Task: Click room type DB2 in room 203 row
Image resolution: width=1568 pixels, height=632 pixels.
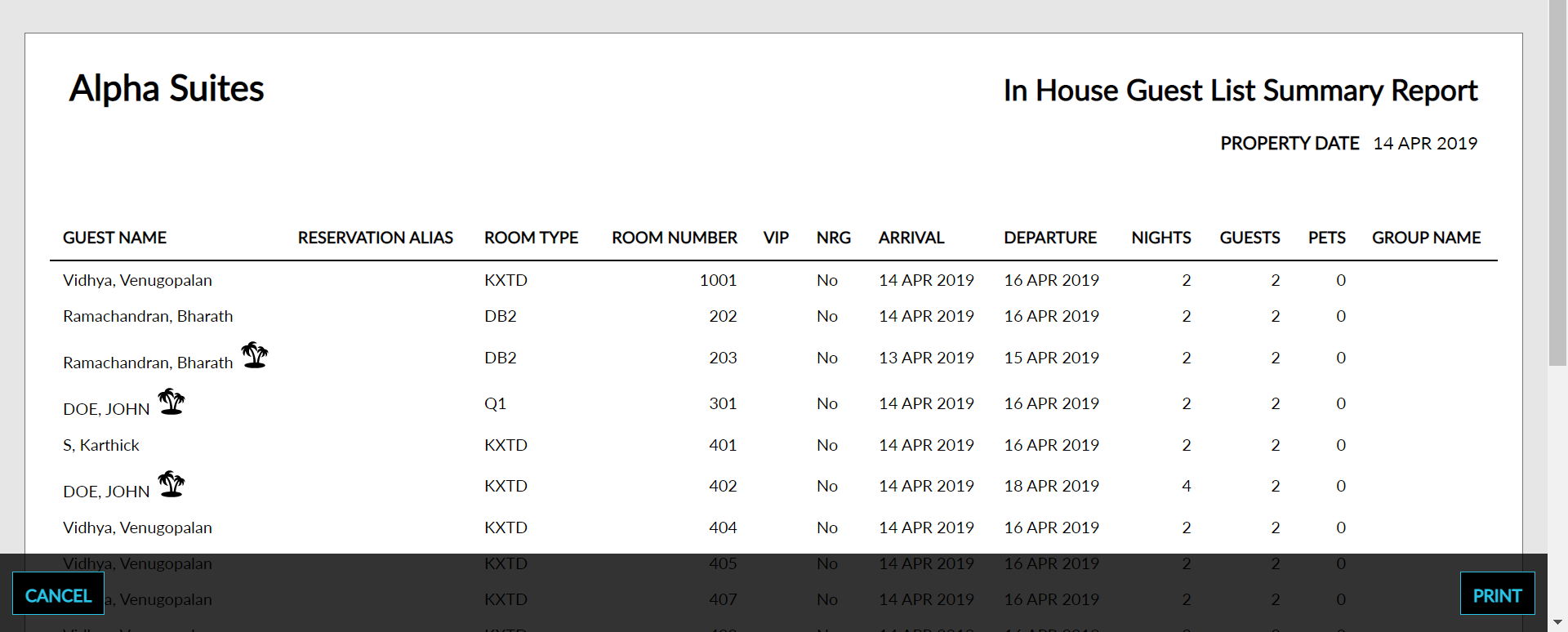Action: pyautogui.click(x=500, y=358)
